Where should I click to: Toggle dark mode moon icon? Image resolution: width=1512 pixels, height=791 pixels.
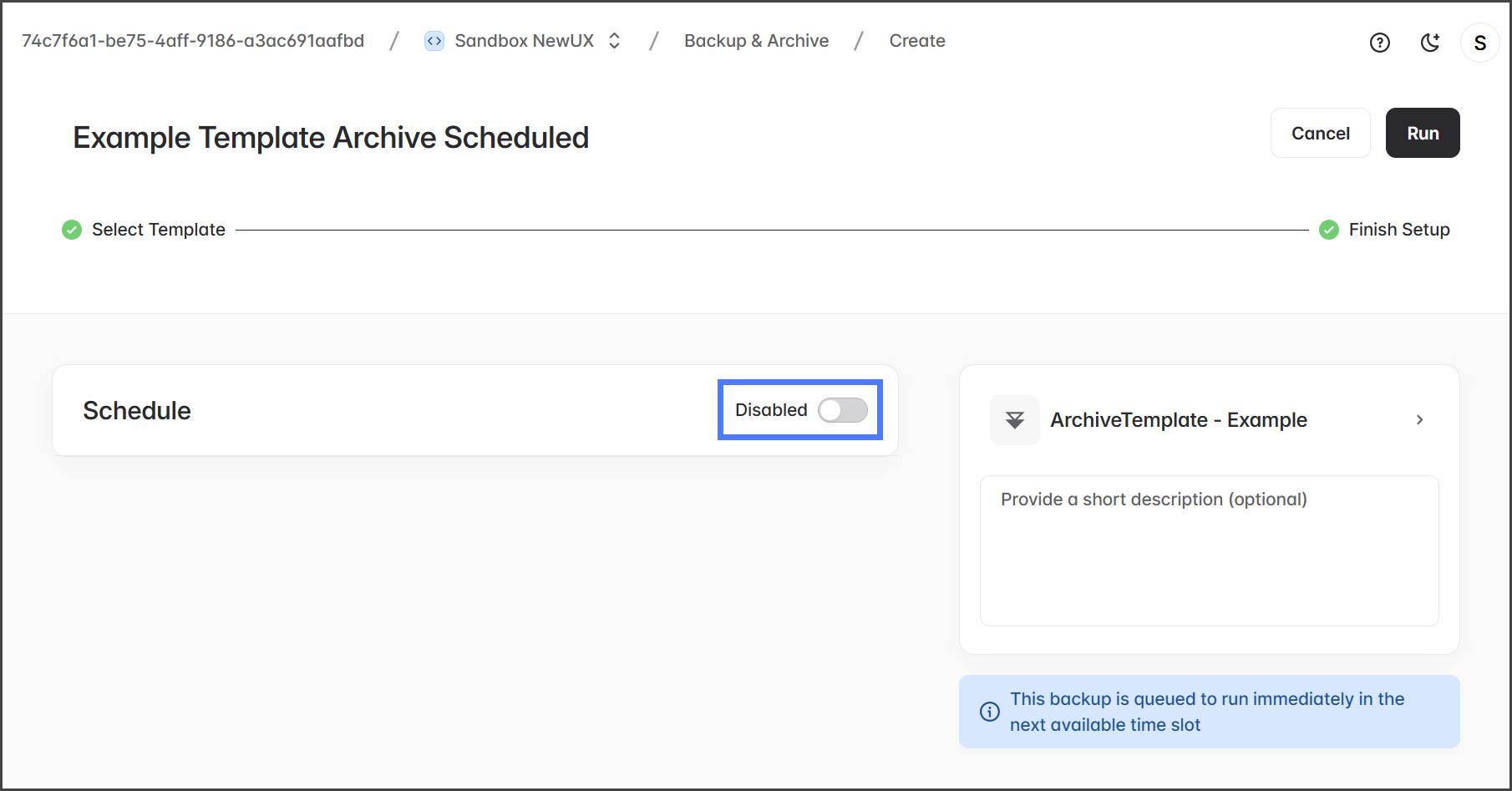[1430, 43]
